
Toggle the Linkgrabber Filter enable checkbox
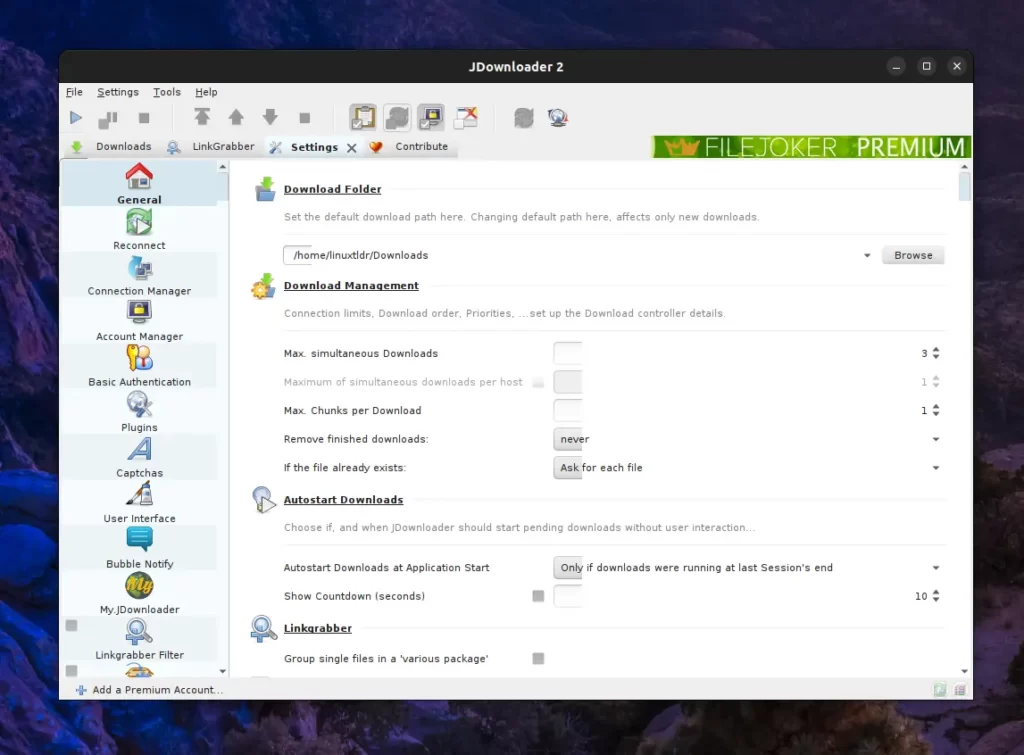pos(72,626)
